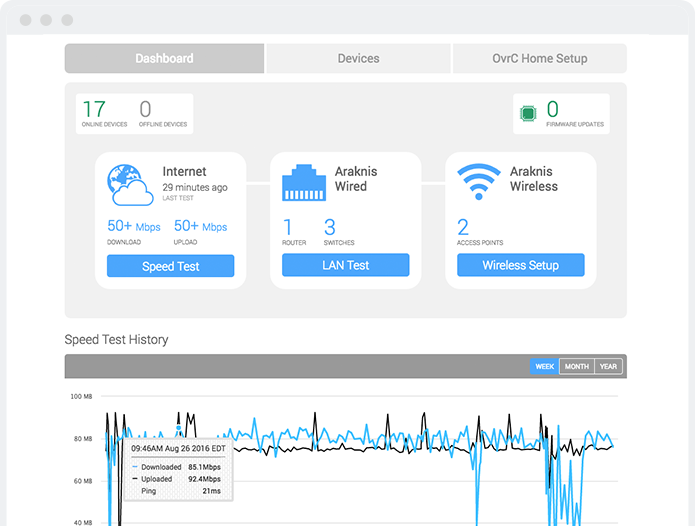Click the Internet globe and cloud icon

click(130, 185)
